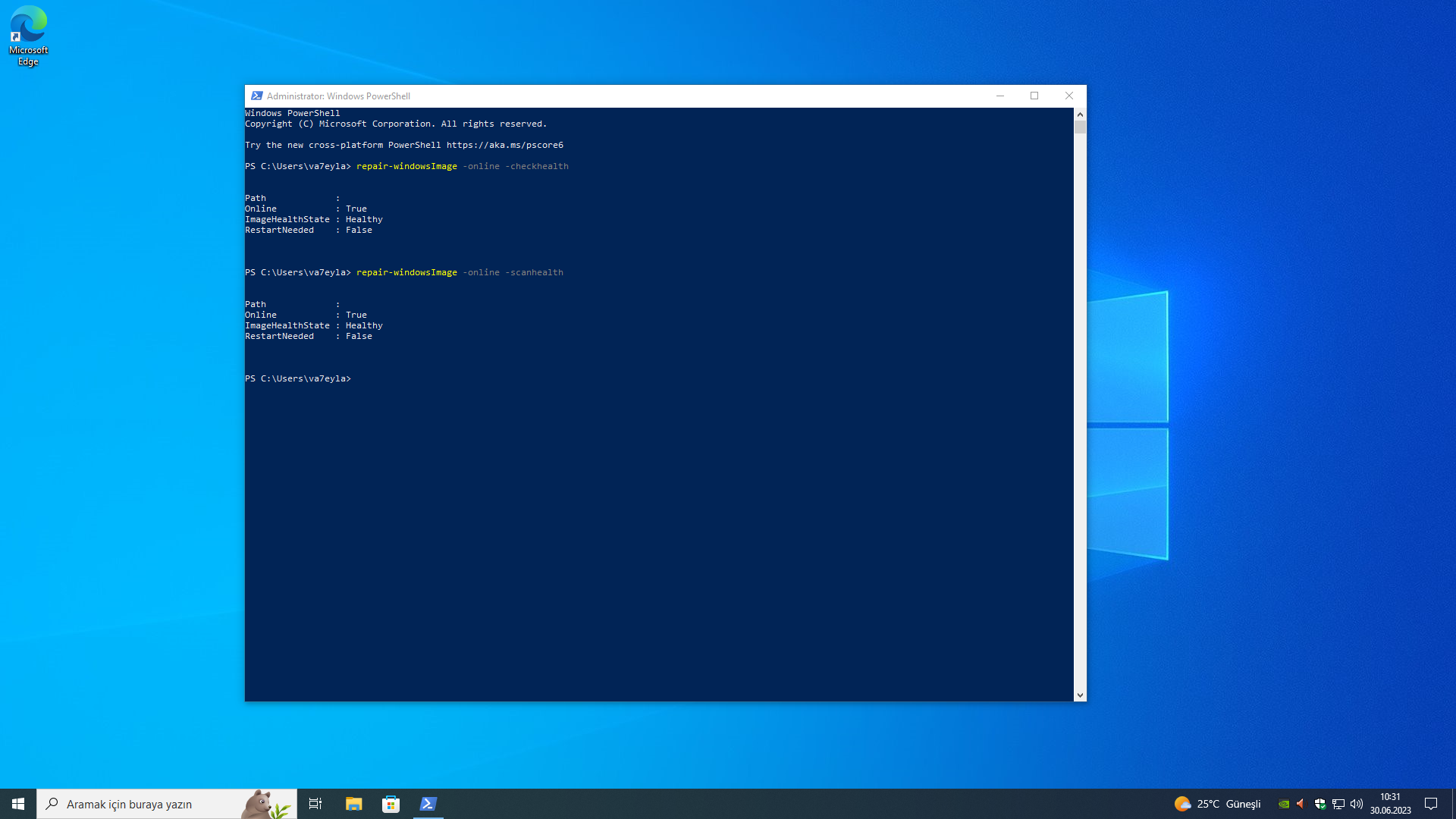Click the clock showing 10:31
The height and width of the screenshot is (819, 1456).
(x=1390, y=804)
